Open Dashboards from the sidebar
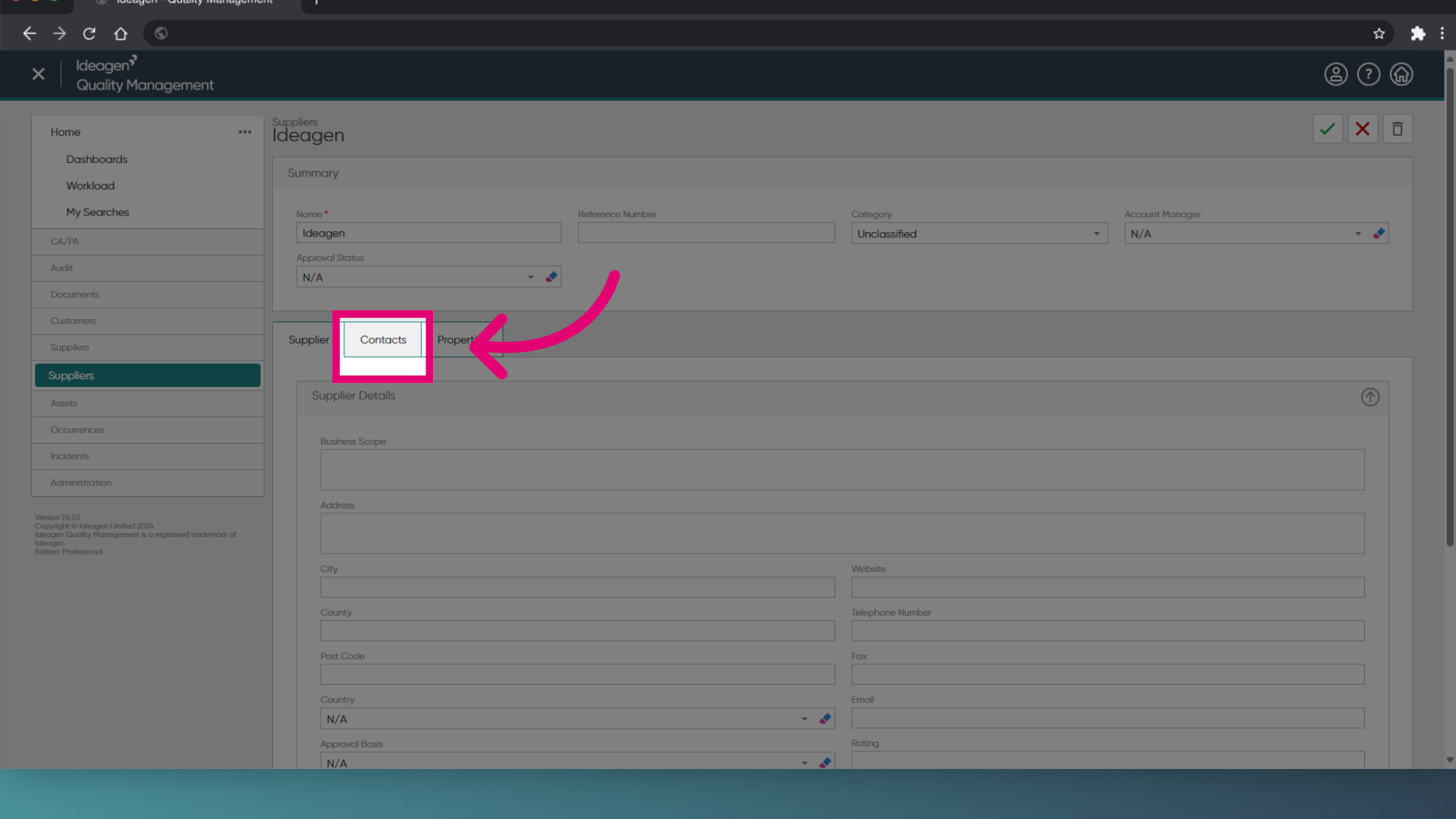 [x=96, y=159]
